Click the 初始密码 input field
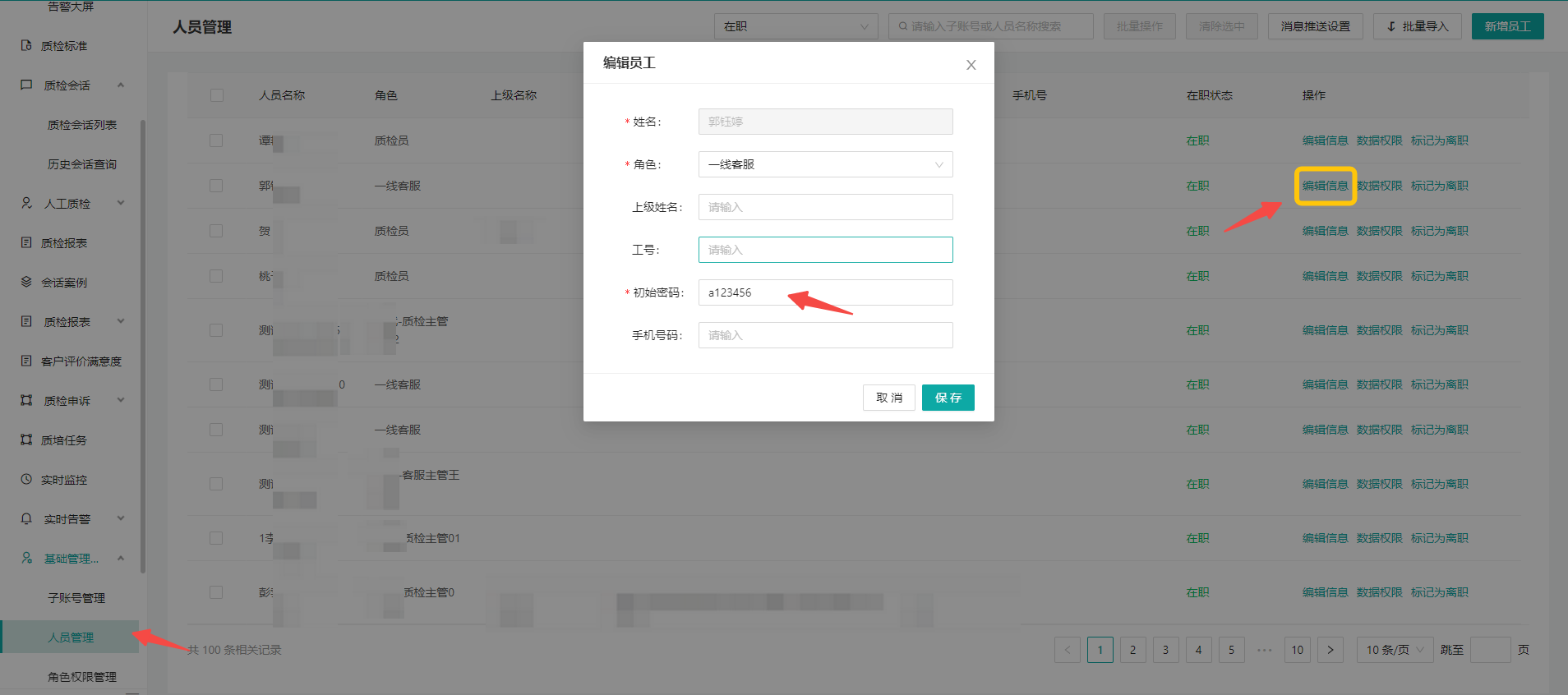The height and width of the screenshot is (695, 1568). 825,292
